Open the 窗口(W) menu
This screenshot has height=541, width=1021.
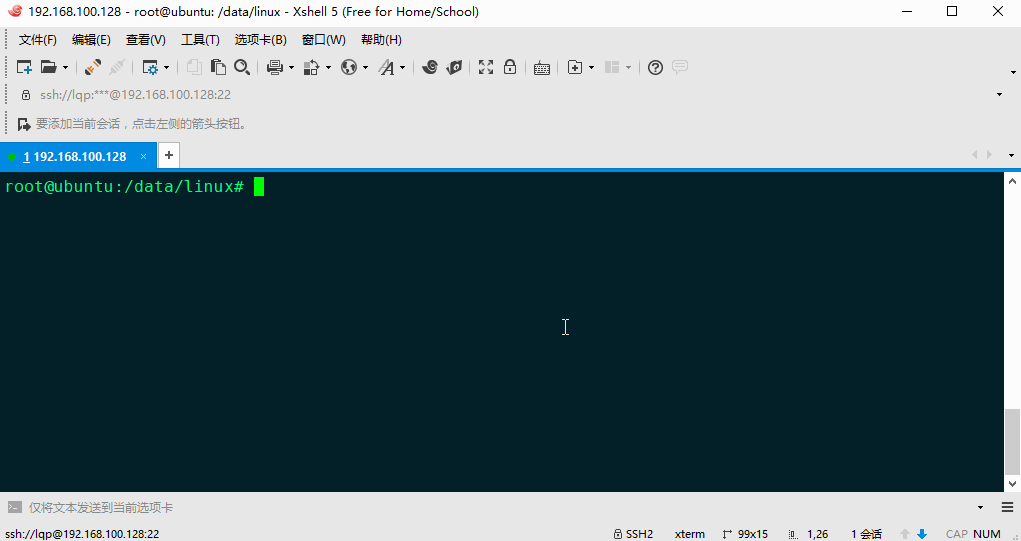(324, 40)
